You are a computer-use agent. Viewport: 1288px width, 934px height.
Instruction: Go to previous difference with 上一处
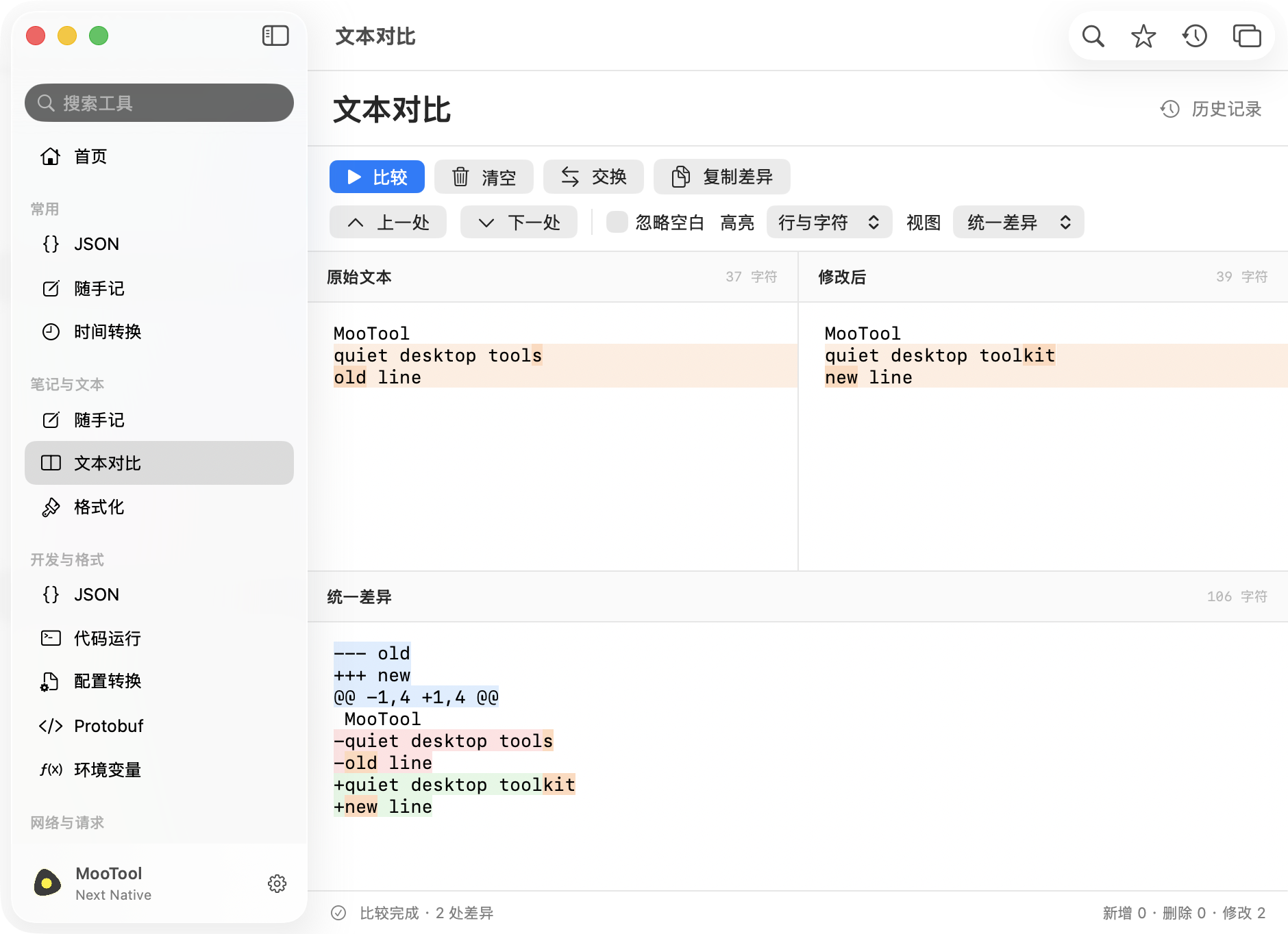point(388,222)
